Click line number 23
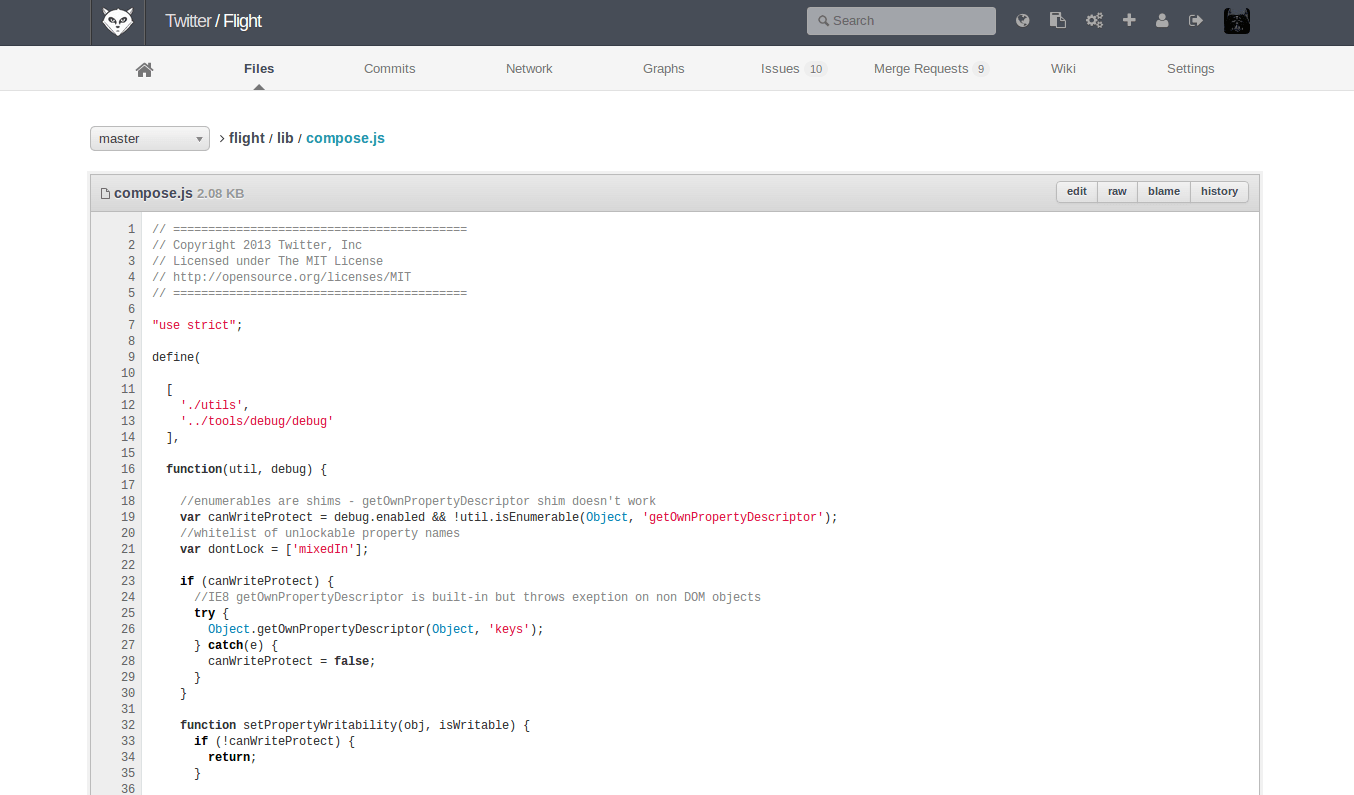The width and height of the screenshot is (1354, 795). point(128,581)
